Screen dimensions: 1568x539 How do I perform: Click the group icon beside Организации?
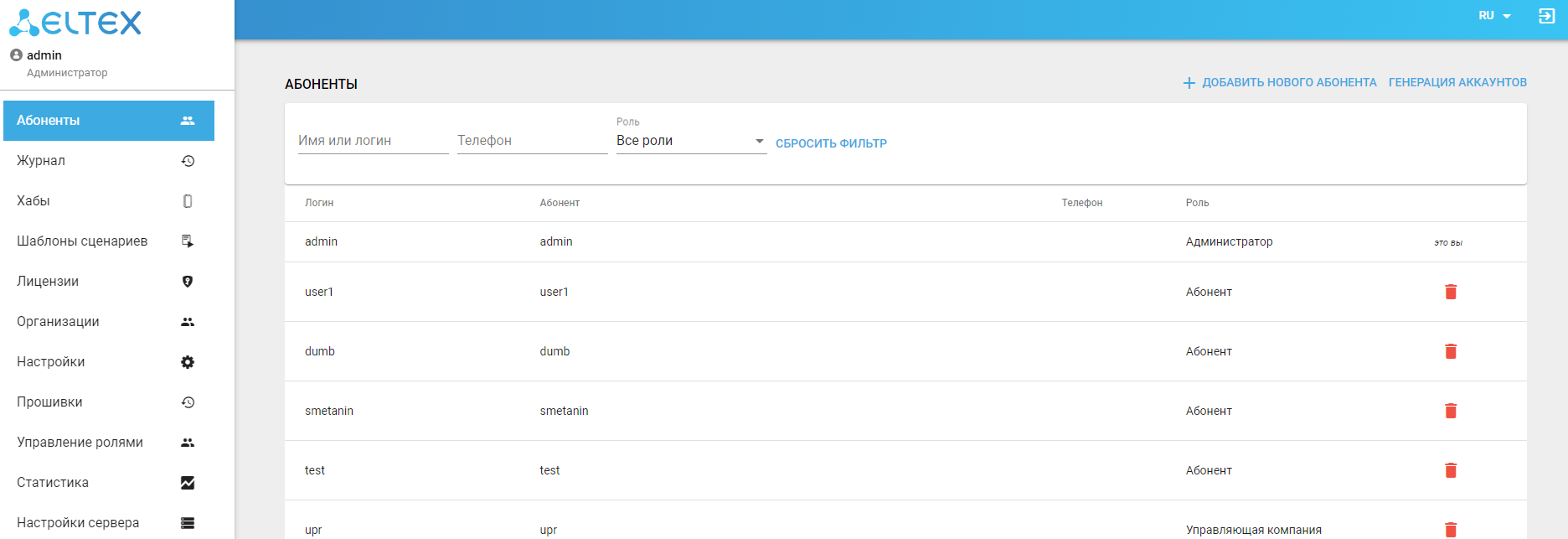(188, 322)
